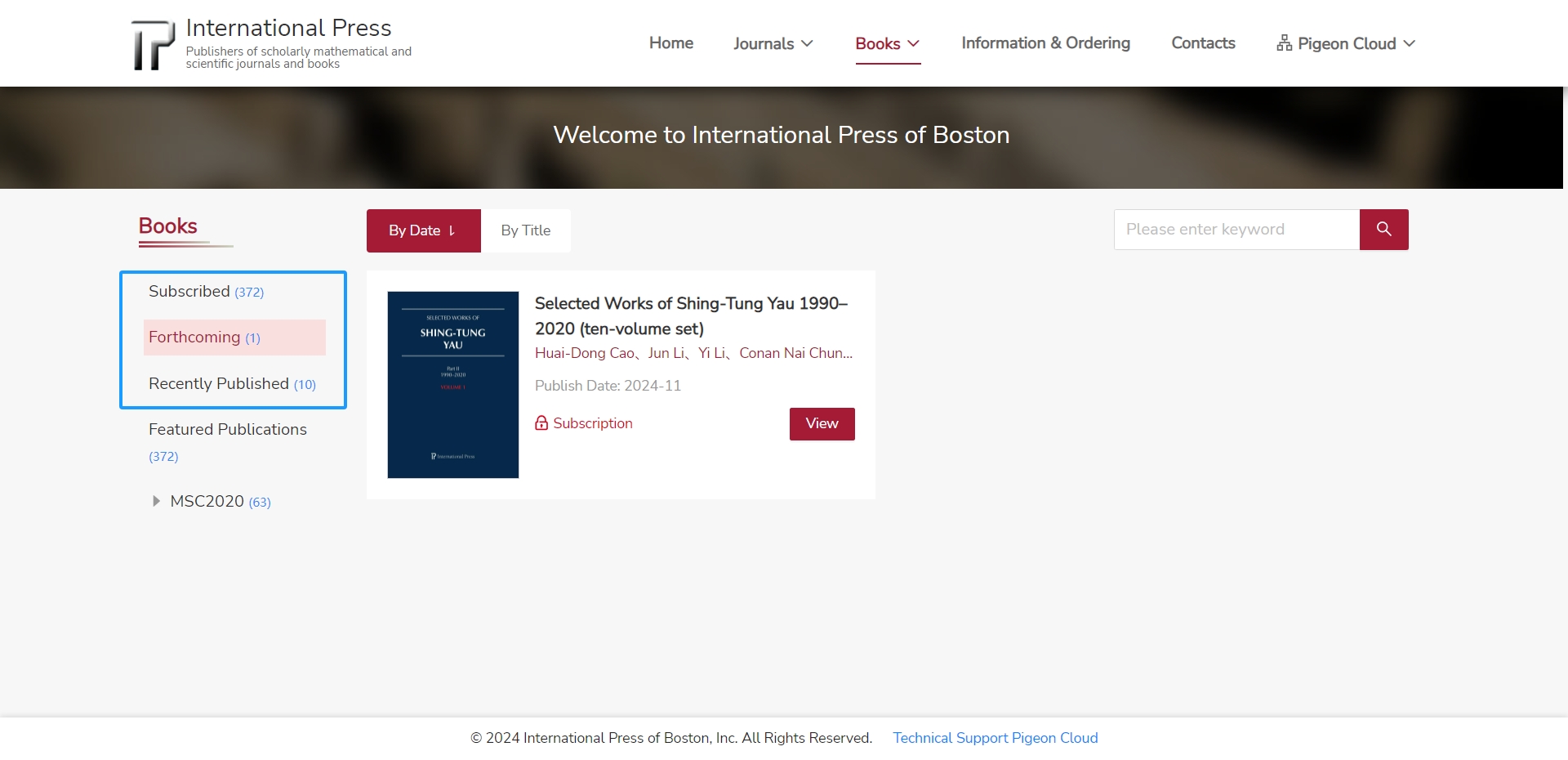The image size is (1568, 760).
Task: Open Technical Support Pigeon Cloud link
Action: tap(995, 738)
